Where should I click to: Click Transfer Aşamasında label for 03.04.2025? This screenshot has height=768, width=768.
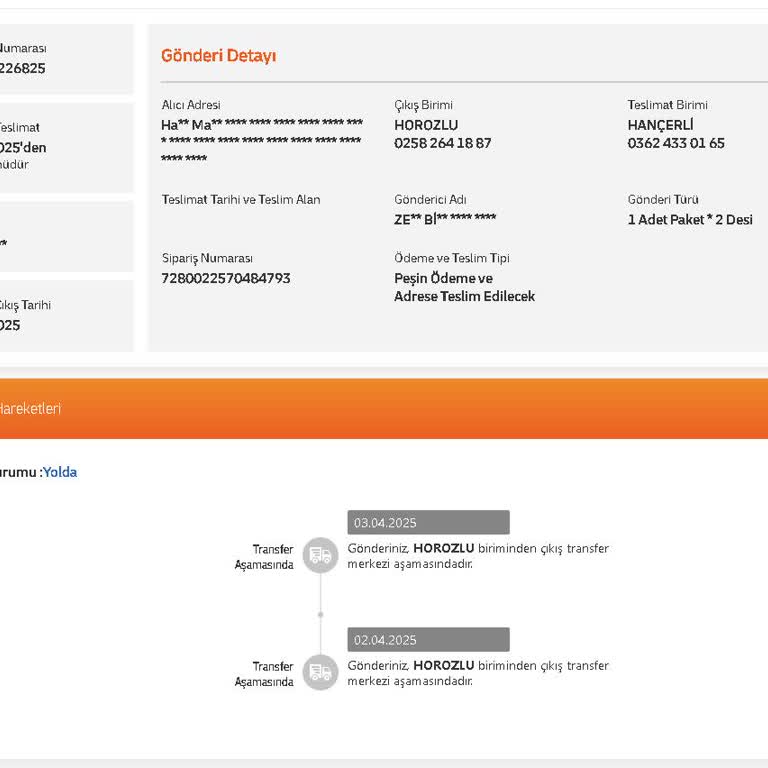pyautogui.click(x=264, y=557)
